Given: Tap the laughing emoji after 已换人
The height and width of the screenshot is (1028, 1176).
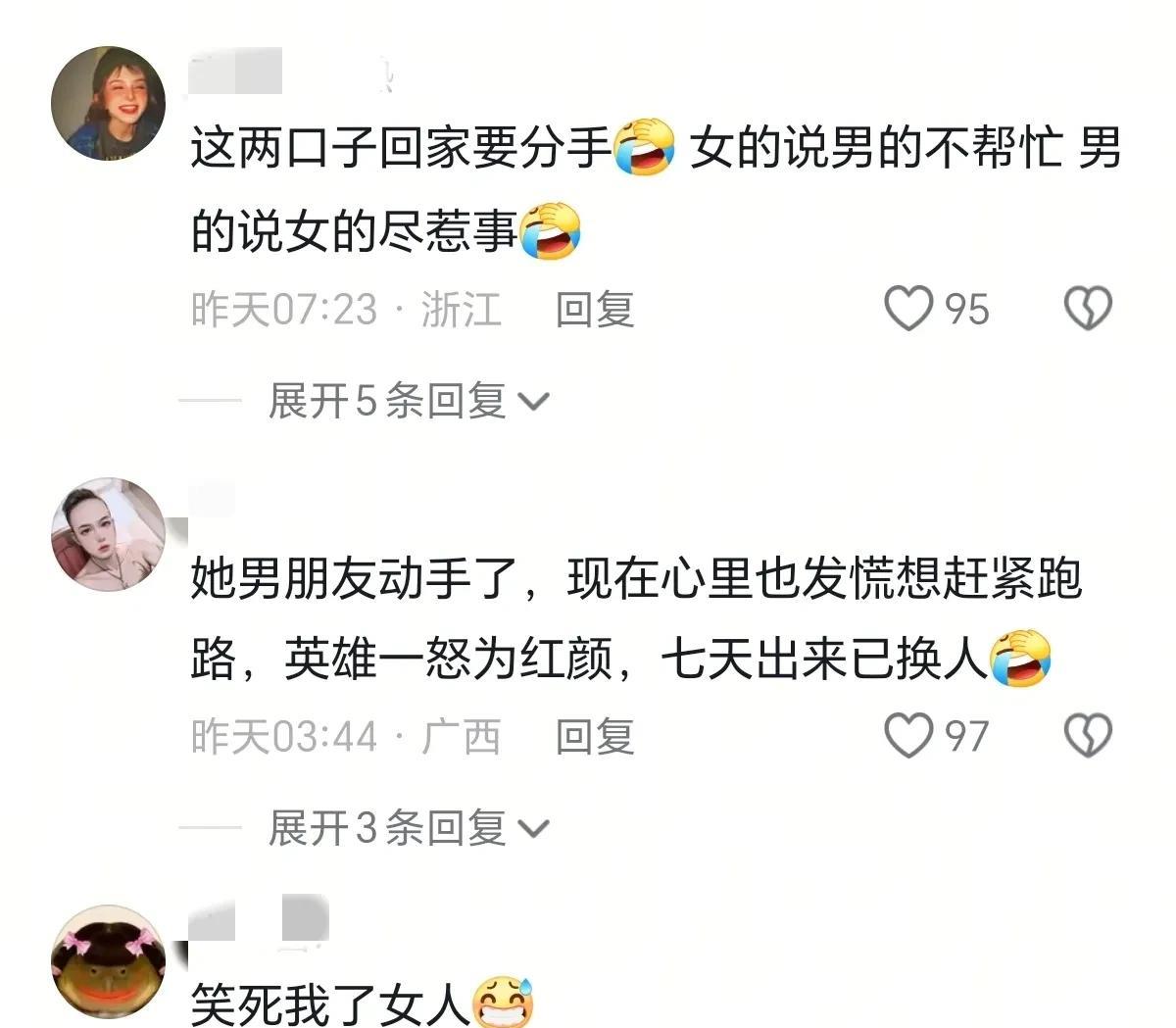Looking at the screenshot, I should (1021, 659).
